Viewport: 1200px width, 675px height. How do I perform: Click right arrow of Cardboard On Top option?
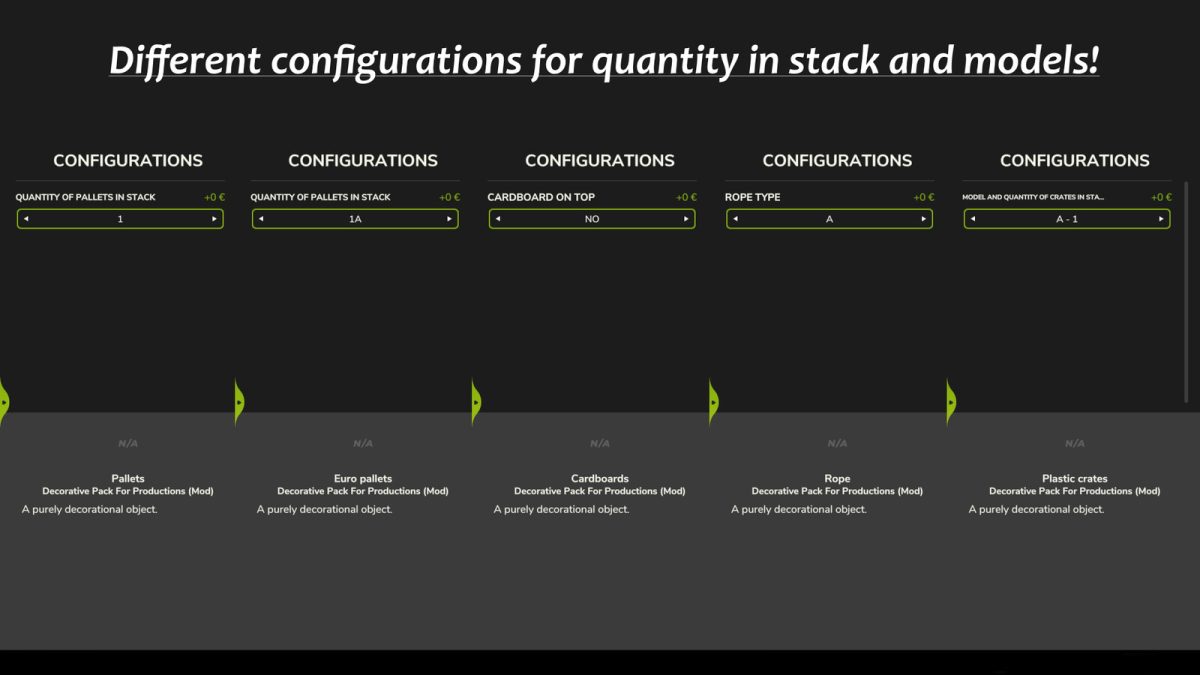coord(686,219)
